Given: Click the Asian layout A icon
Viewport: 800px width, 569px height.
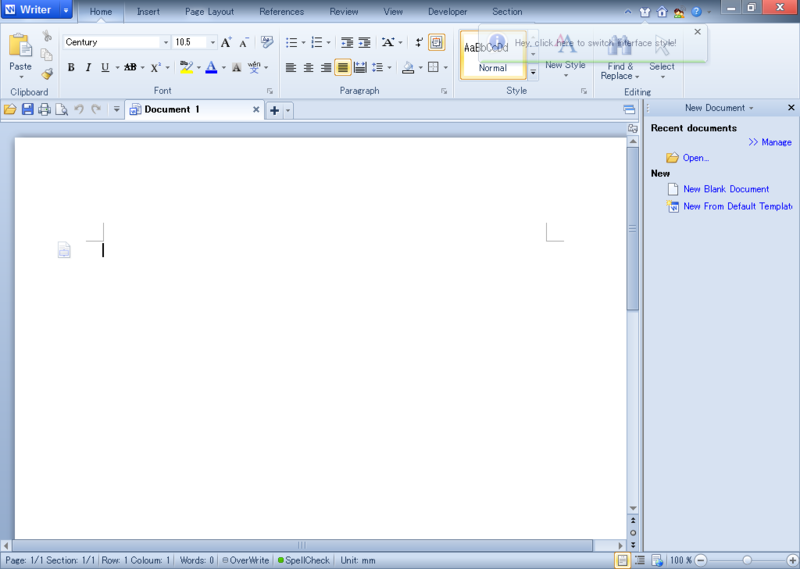Looking at the screenshot, I should [x=388, y=42].
